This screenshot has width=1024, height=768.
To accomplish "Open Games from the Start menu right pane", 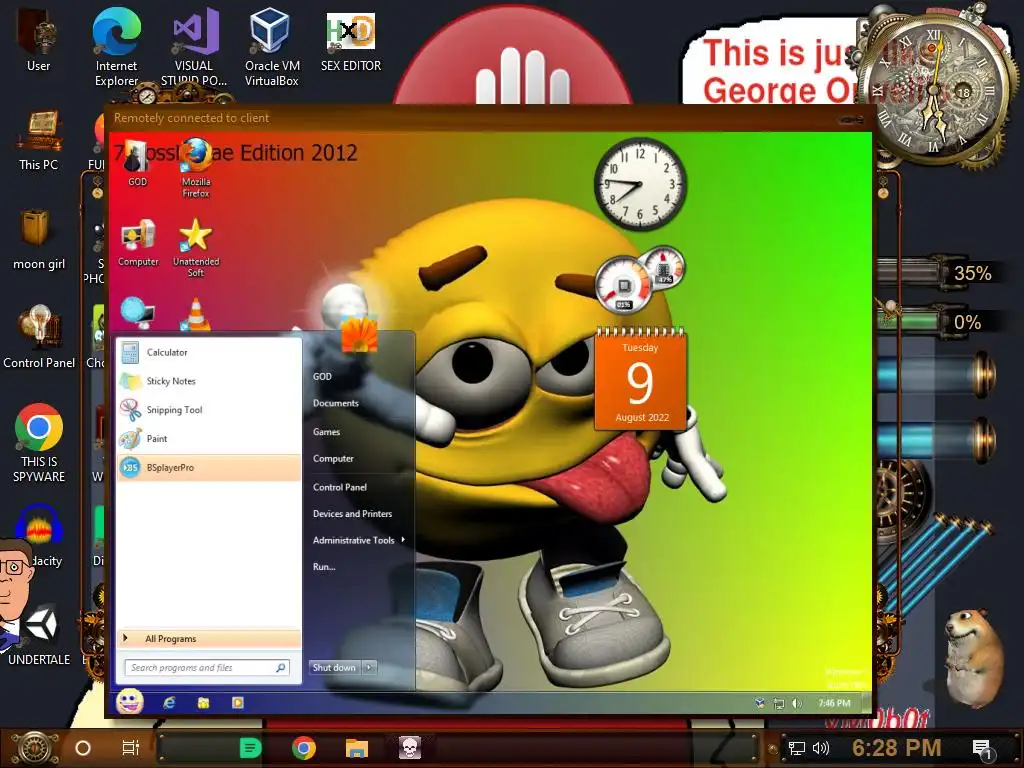I will (327, 432).
